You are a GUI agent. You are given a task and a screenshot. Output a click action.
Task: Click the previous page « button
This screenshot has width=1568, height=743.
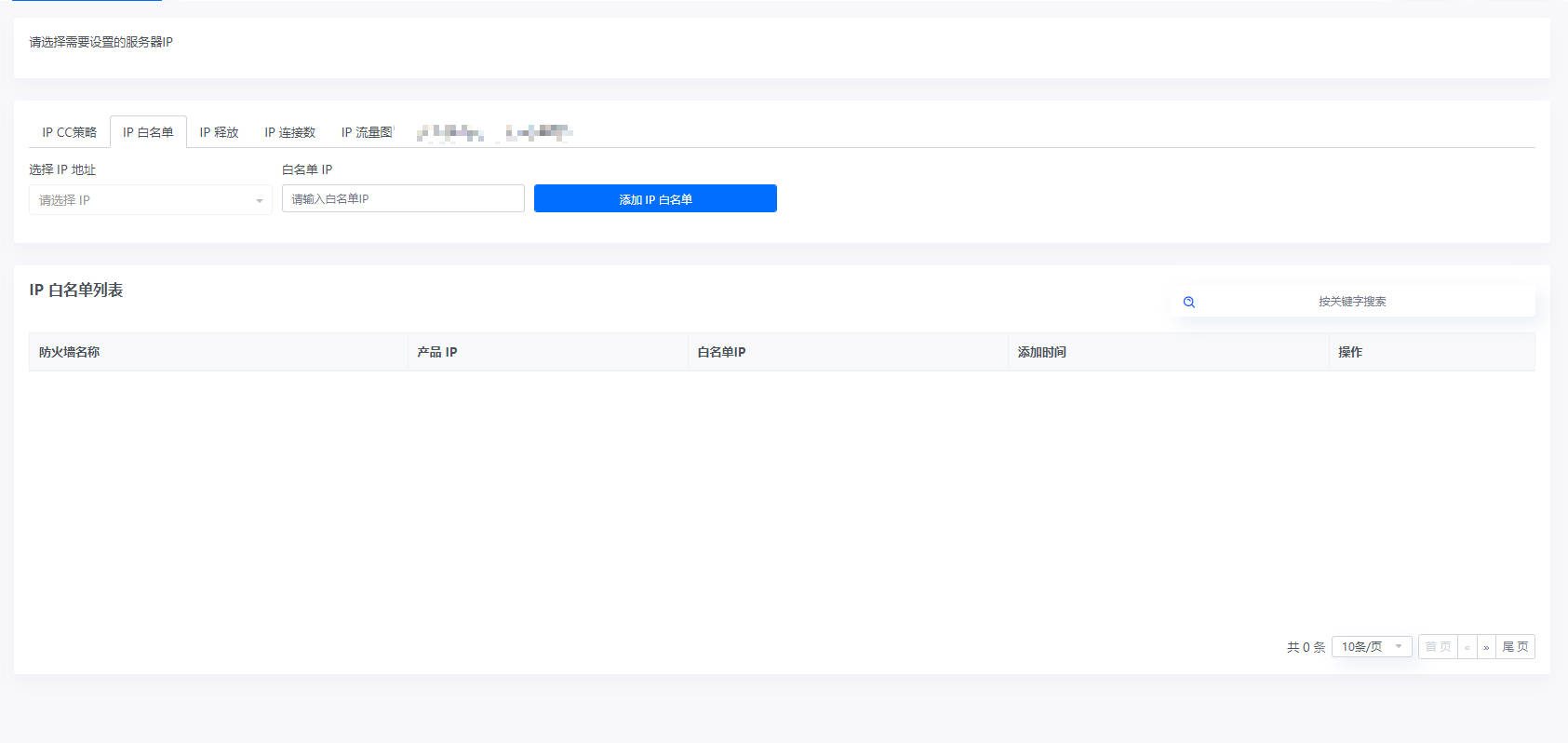click(x=1467, y=647)
